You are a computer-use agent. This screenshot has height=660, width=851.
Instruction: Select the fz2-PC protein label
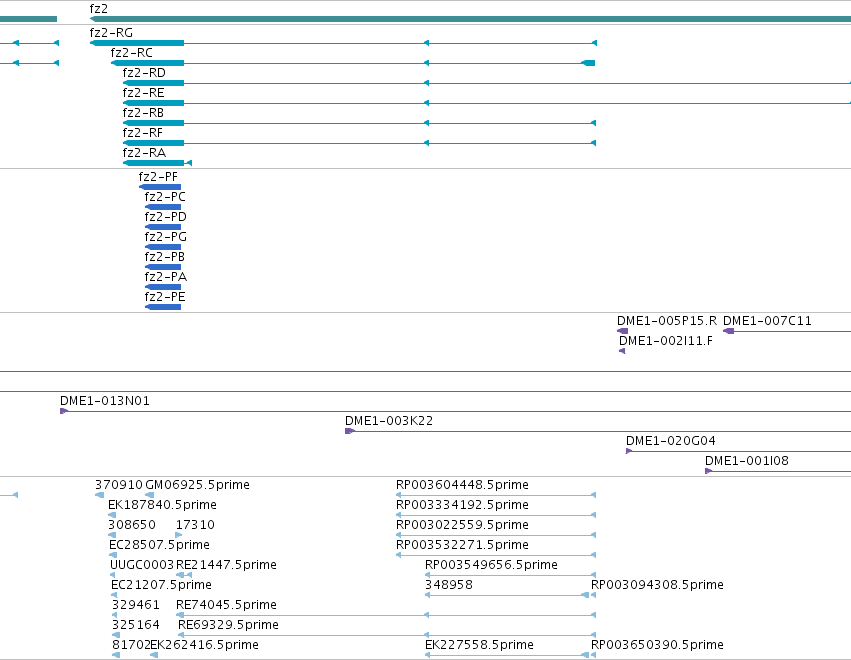tap(165, 197)
